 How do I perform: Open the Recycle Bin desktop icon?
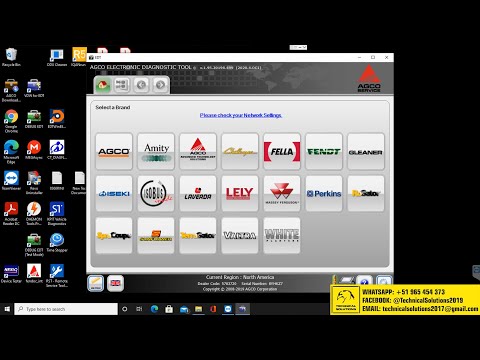[11, 57]
